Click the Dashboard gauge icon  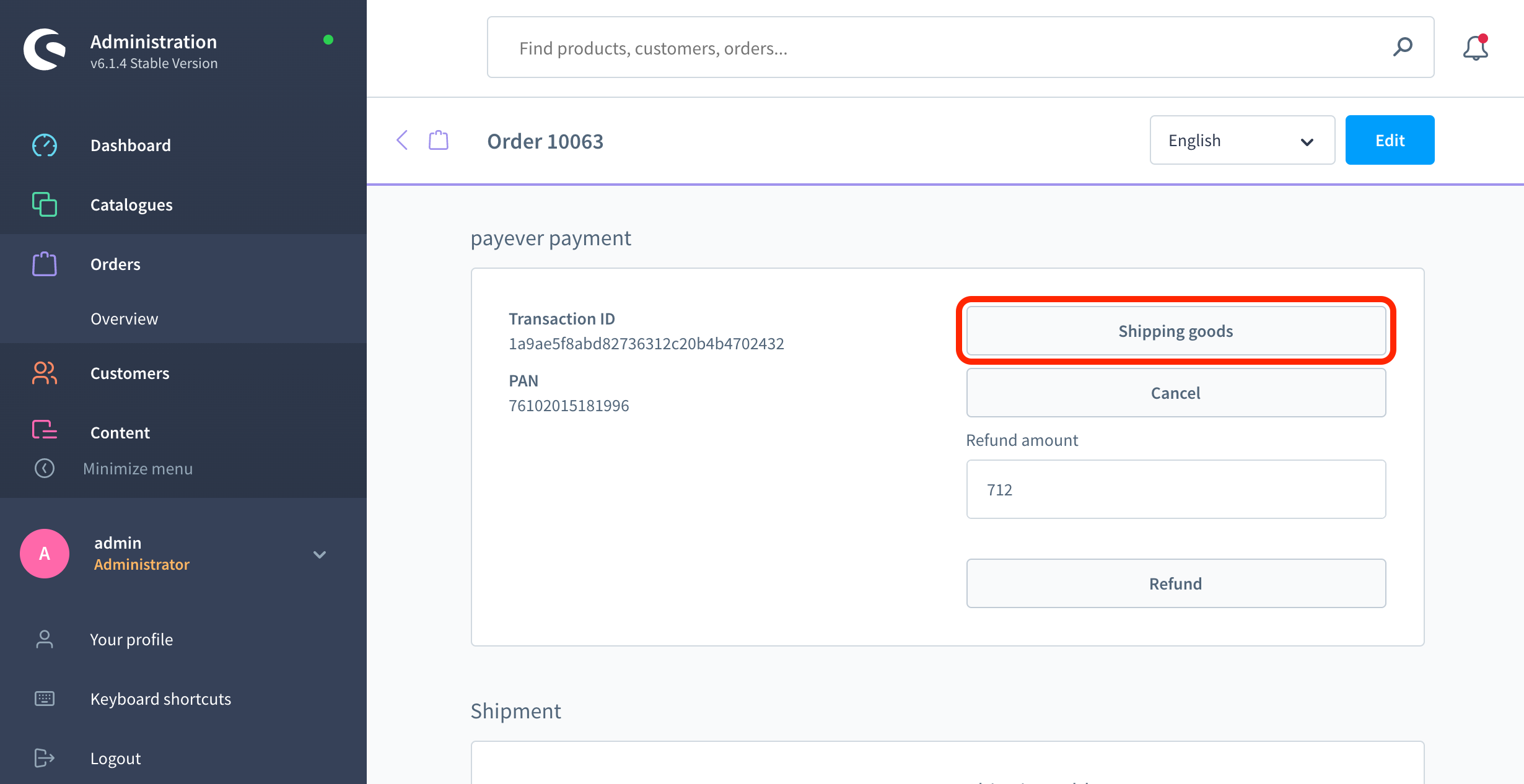coord(45,145)
